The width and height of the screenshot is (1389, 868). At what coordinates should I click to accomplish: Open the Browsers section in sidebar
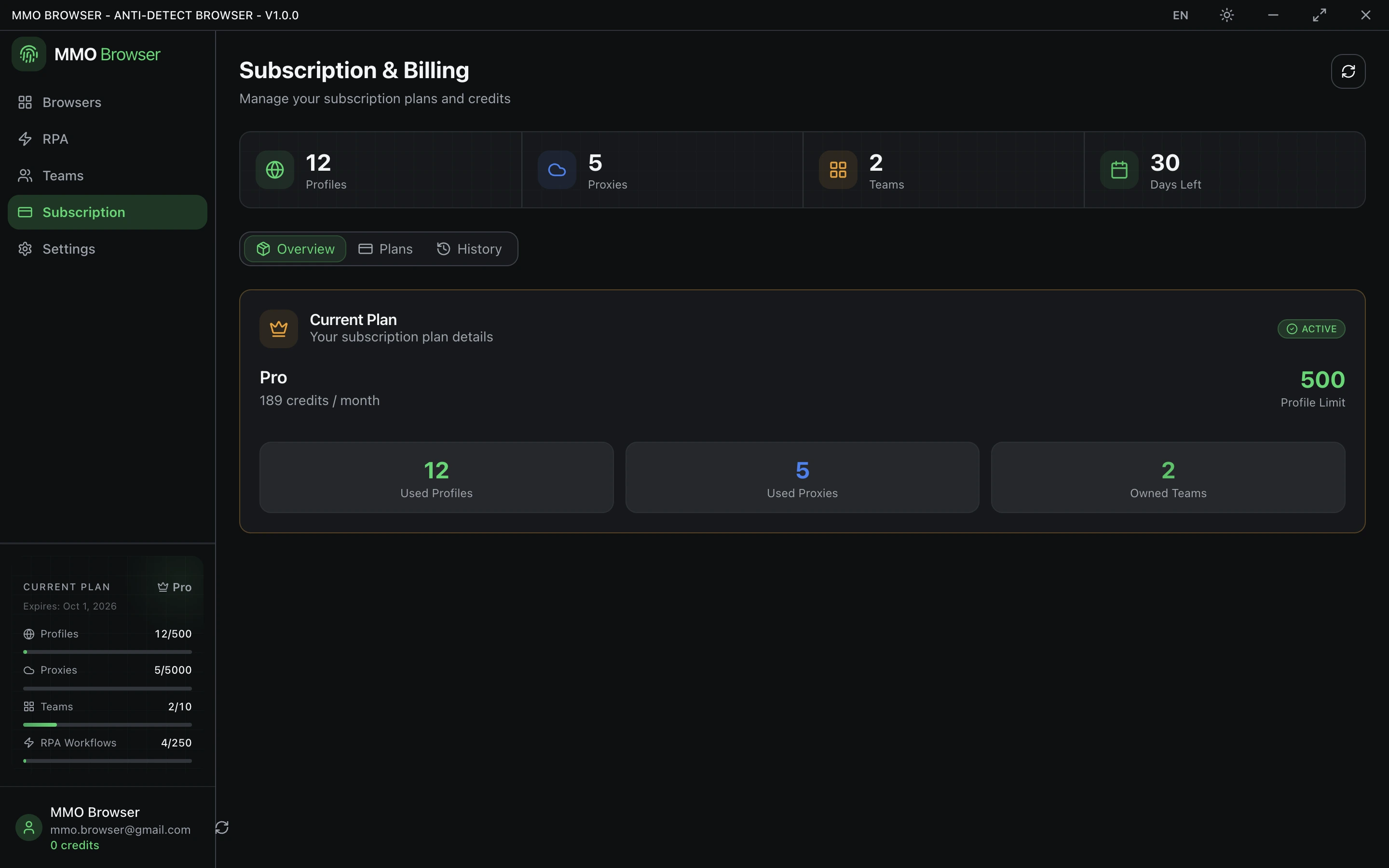point(108,102)
